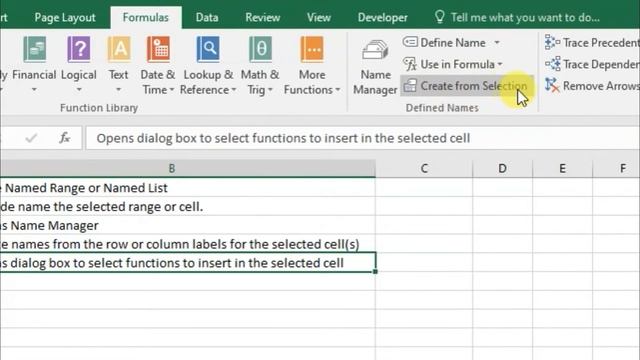
Task: Expand the Use in Formula dropdown arrow
Action: (500, 64)
